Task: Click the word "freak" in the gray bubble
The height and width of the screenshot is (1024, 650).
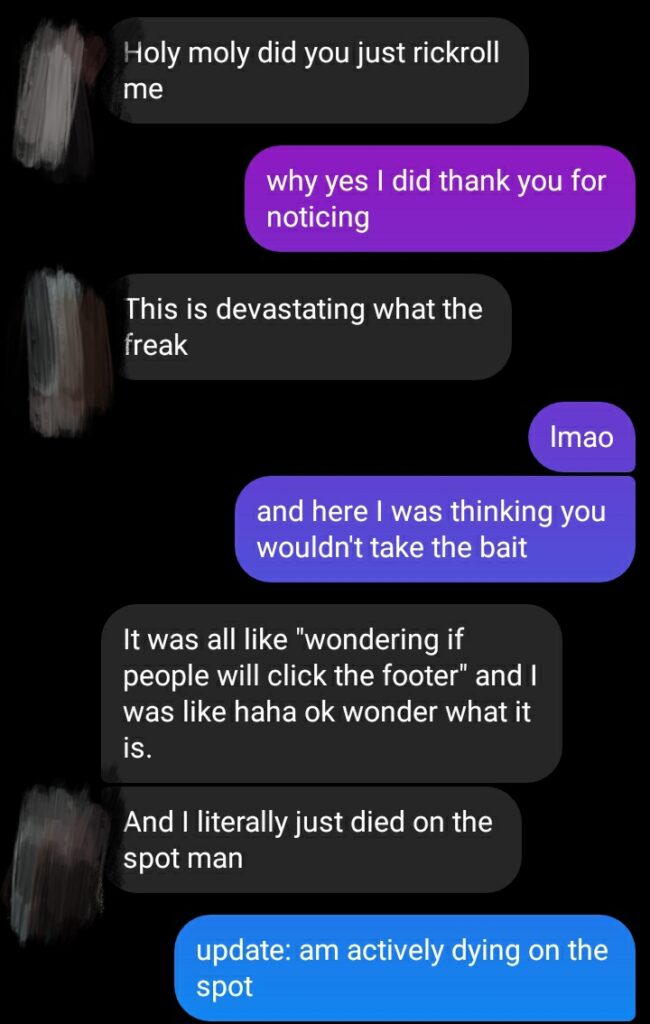Action: [x=155, y=345]
